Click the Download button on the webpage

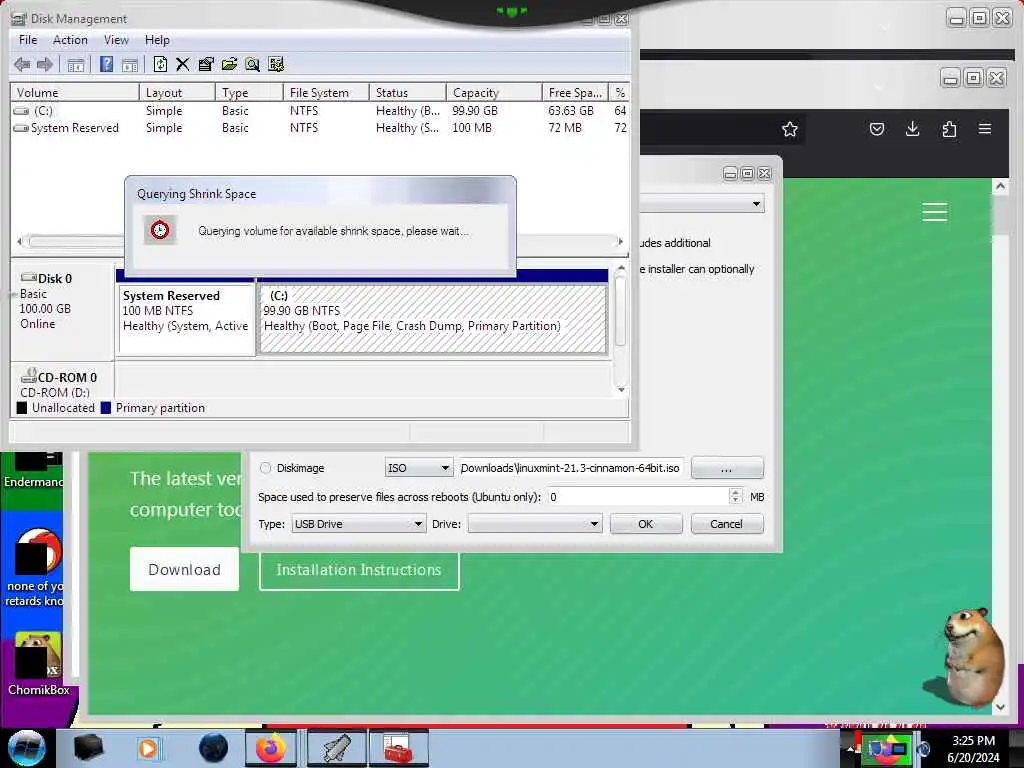point(184,569)
